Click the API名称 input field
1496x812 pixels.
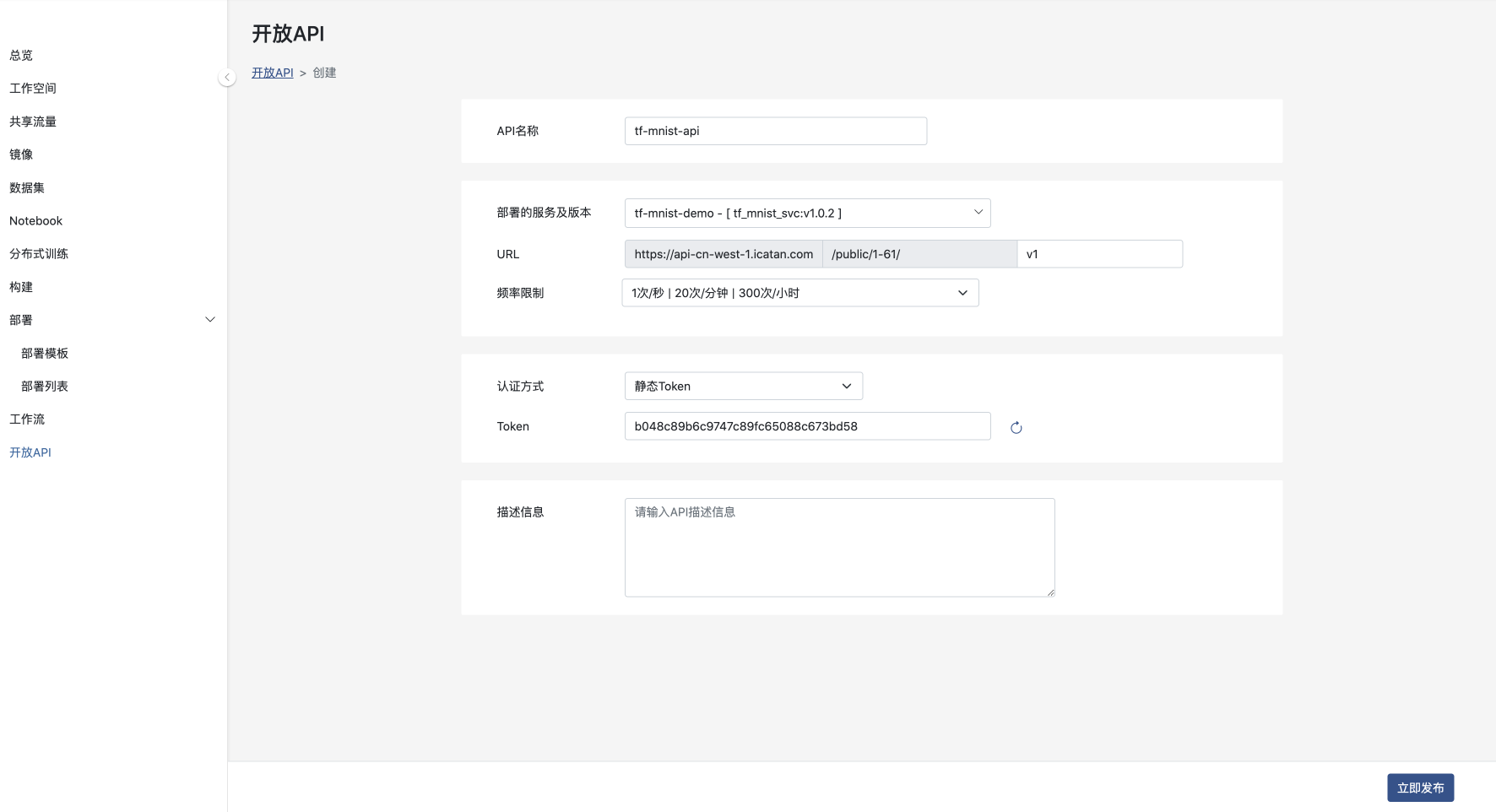click(775, 132)
